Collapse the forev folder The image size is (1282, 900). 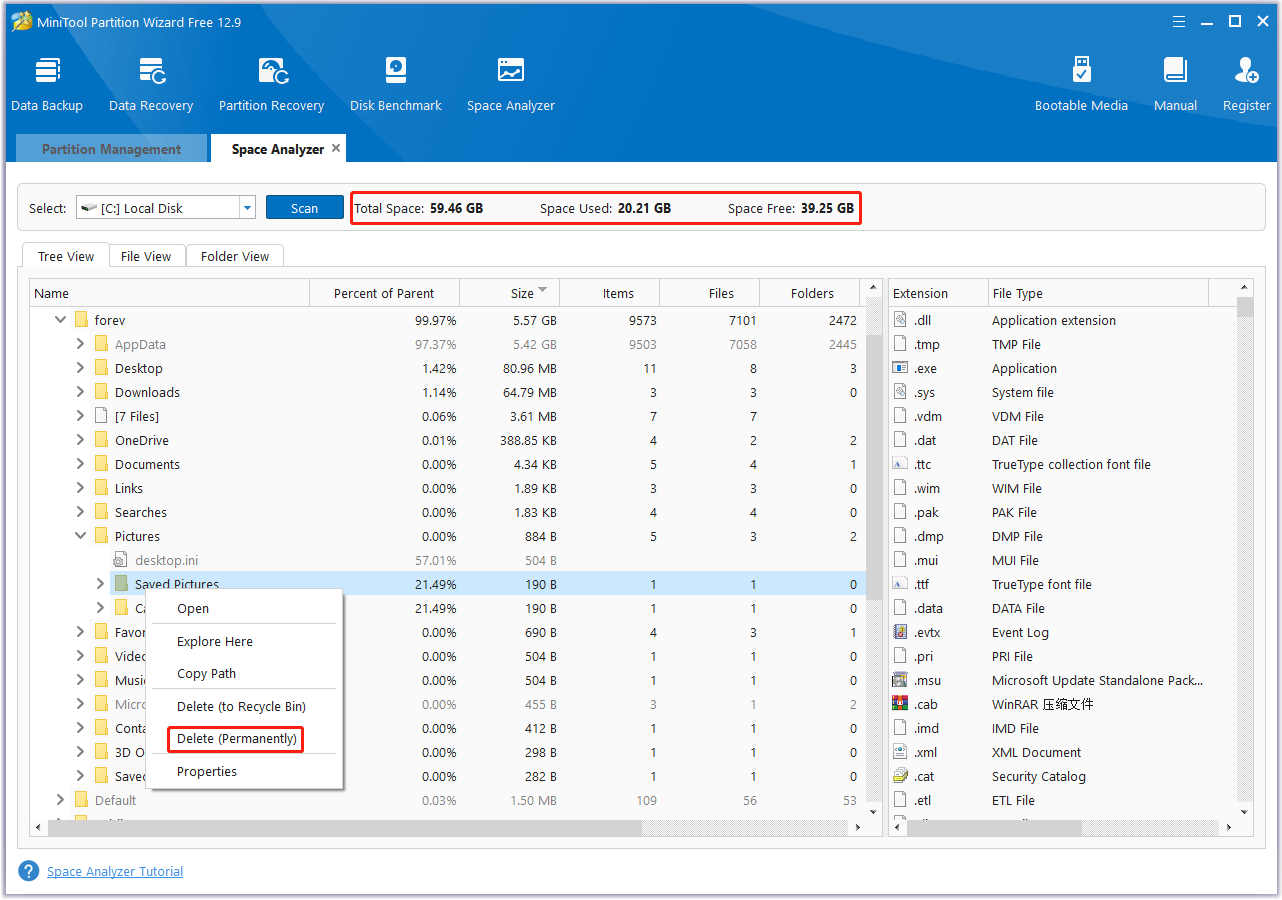tap(60, 320)
